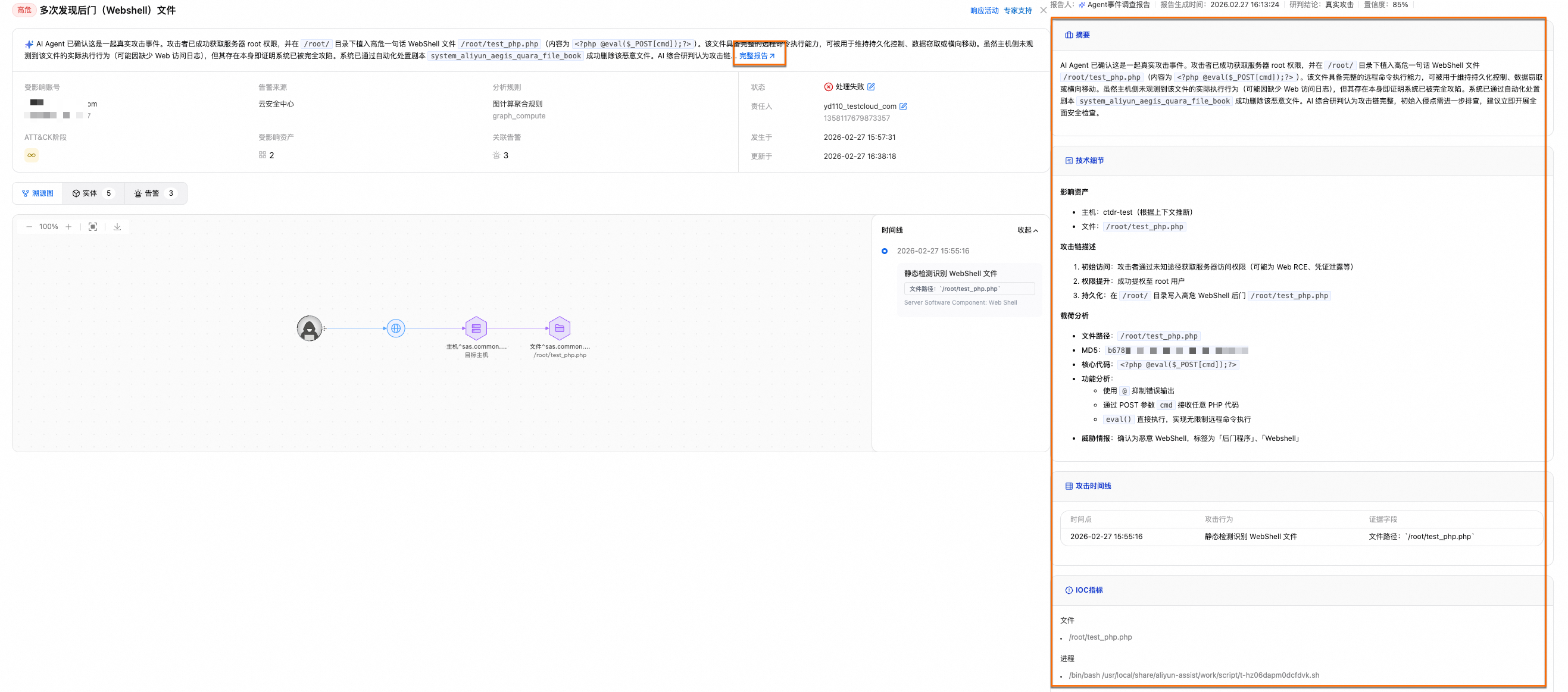Click the fit-to-screen graph icon
Viewport: 1568px width, 692px height.
(x=92, y=227)
